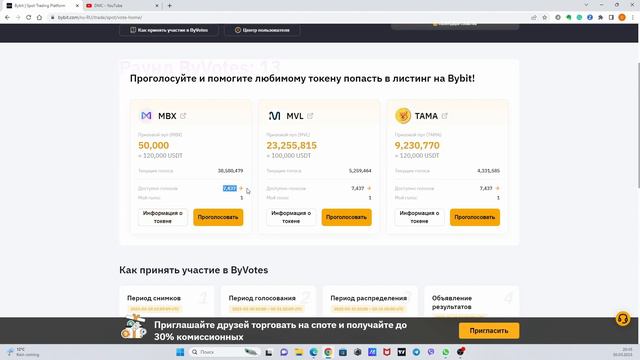Open Как принять участие в ByVotes link
The height and width of the screenshot is (360, 640).
169,30
